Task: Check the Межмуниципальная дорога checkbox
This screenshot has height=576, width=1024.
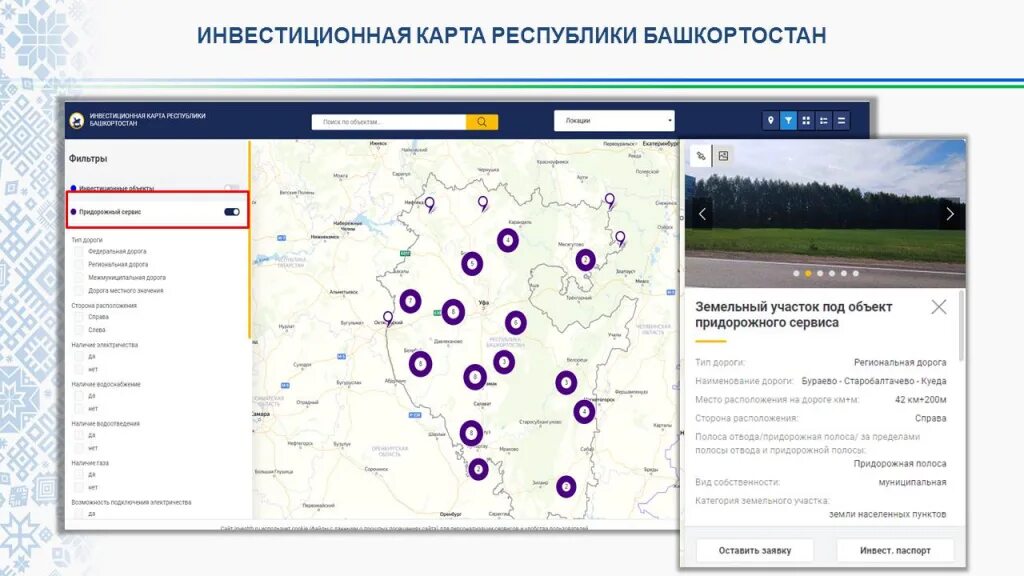Action: [78, 278]
